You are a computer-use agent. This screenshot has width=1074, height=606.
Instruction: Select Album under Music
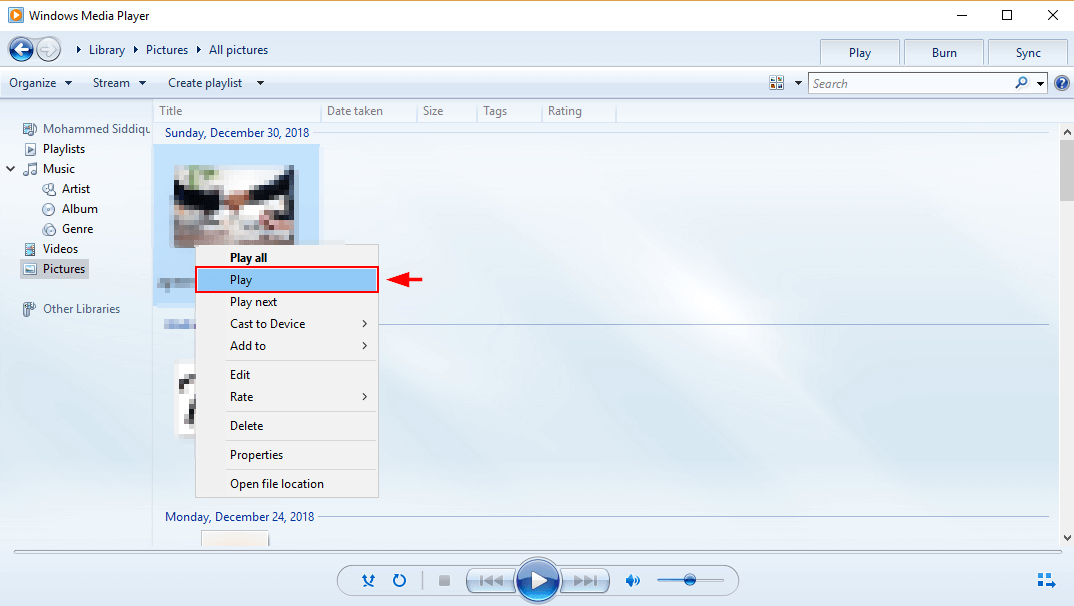(x=79, y=209)
